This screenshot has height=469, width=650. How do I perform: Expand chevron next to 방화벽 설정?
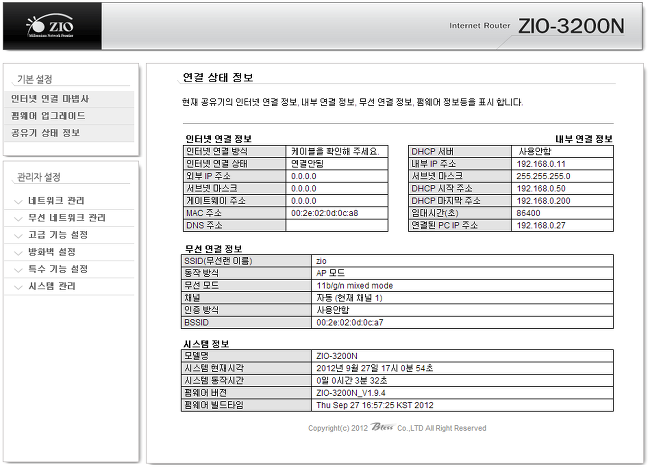tap(18, 253)
